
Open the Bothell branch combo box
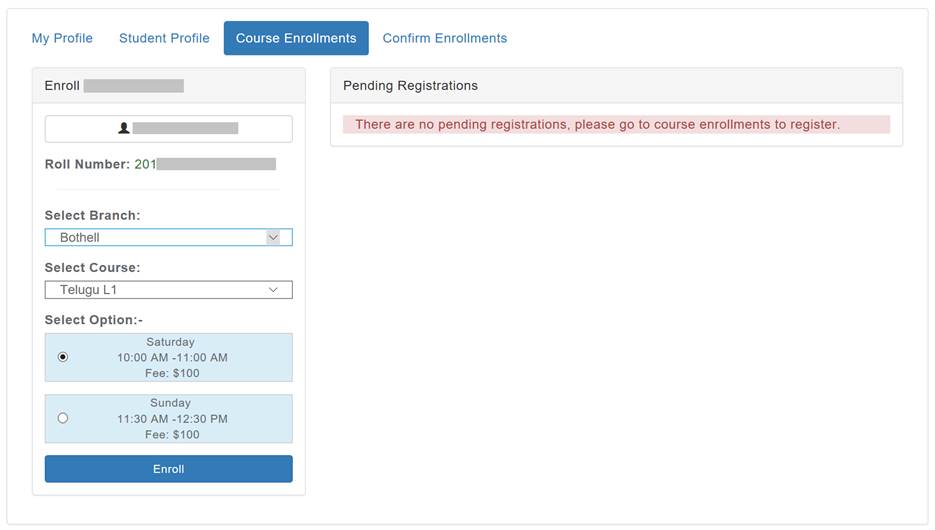tap(169, 237)
